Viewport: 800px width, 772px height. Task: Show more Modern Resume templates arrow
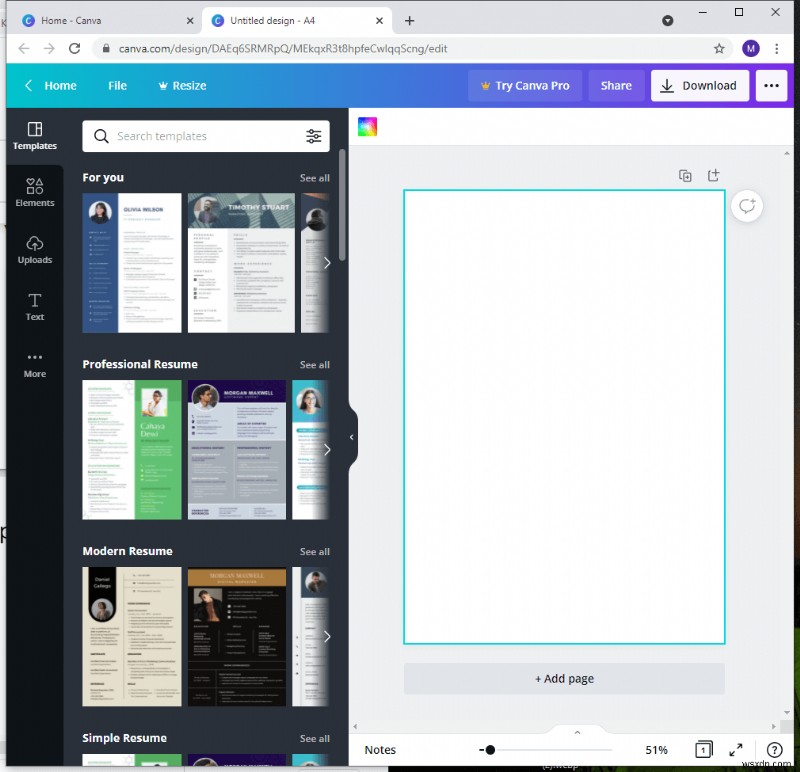click(x=327, y=636)
